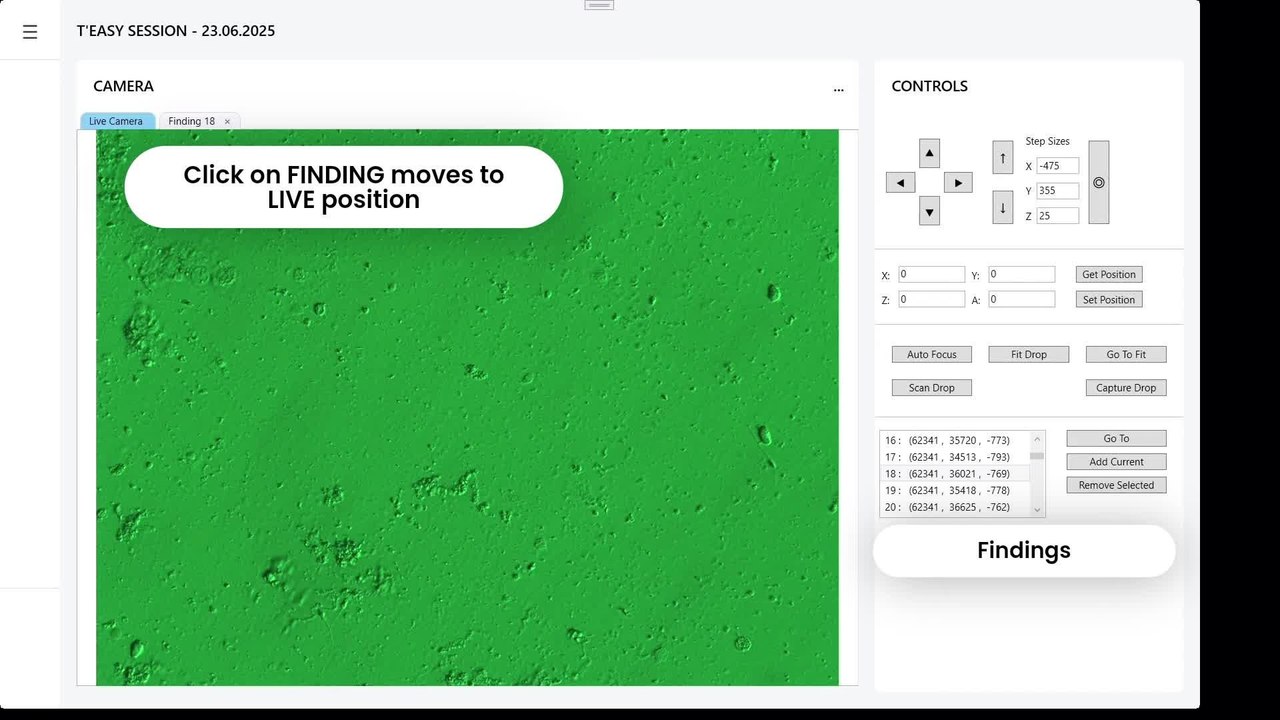The width and height of the screenshot is (1280, 720).
Task: Focus the Y position input
Action: pos(1021,274)
